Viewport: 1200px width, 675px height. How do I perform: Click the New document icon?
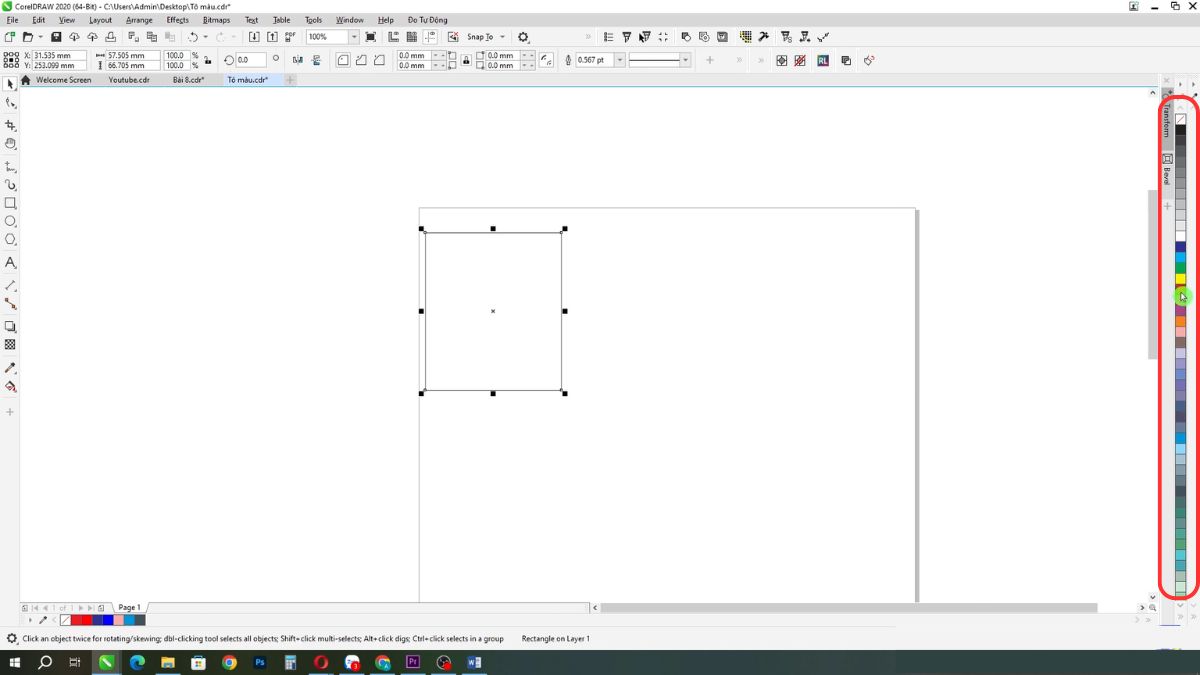10,37
